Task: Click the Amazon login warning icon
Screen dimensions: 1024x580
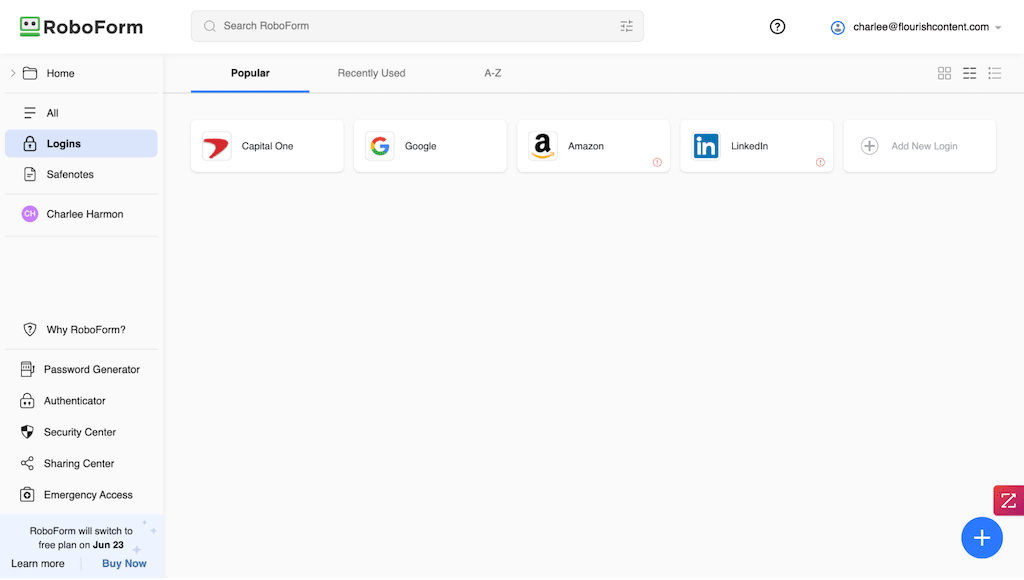Action: [657, 162]
